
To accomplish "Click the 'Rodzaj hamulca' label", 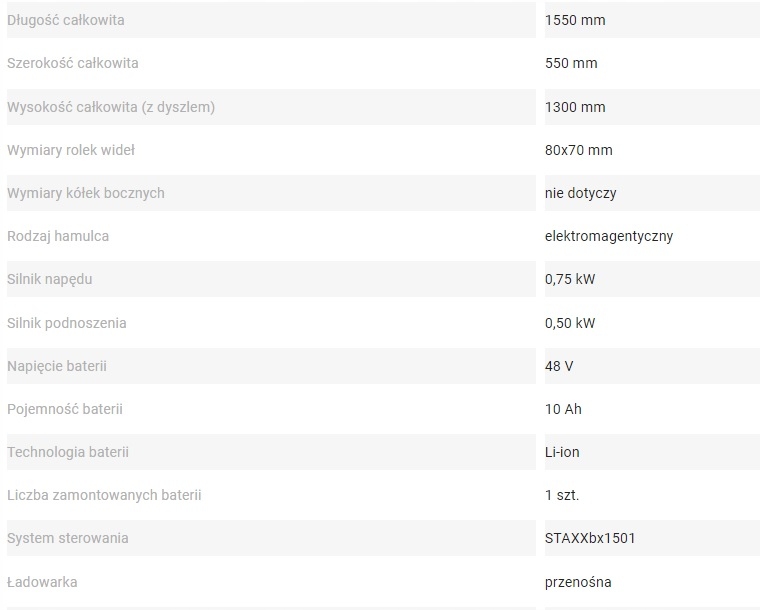I will pos(58,236).
